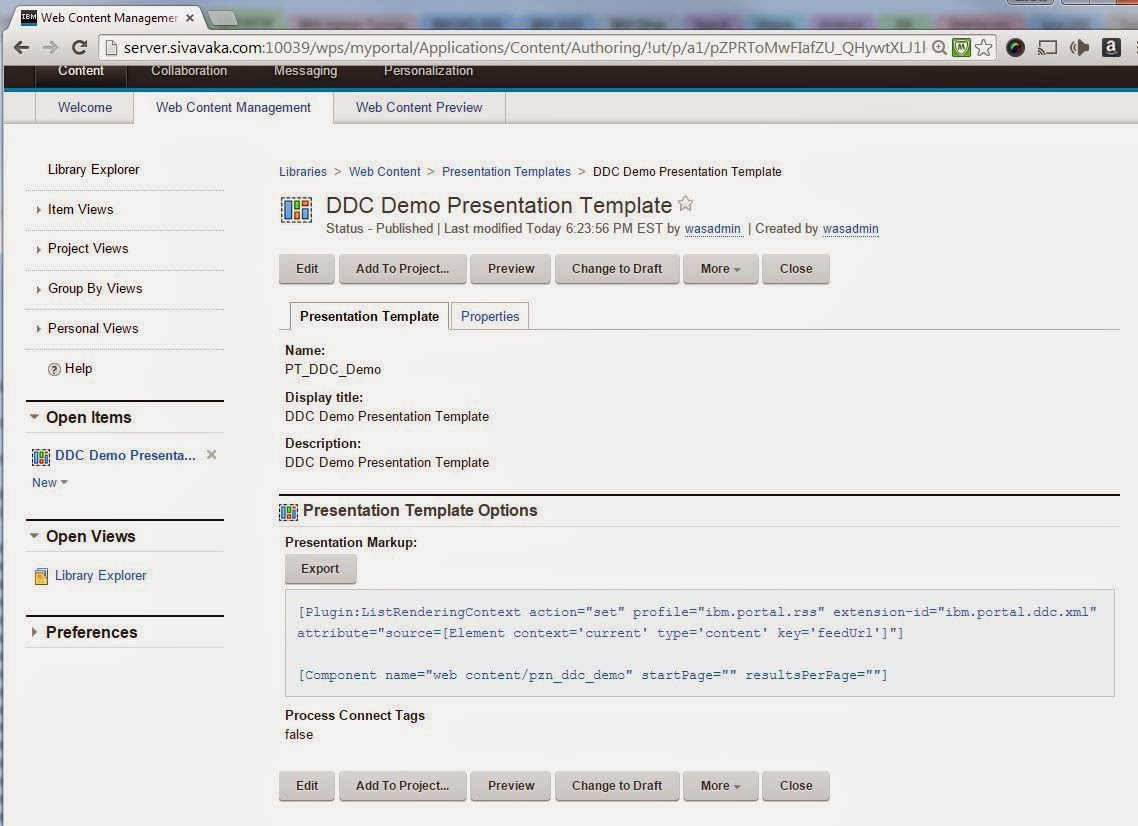
Task: Mark DDC Demo Presentation Template as favorite star
Action: (x=685, y=204)
